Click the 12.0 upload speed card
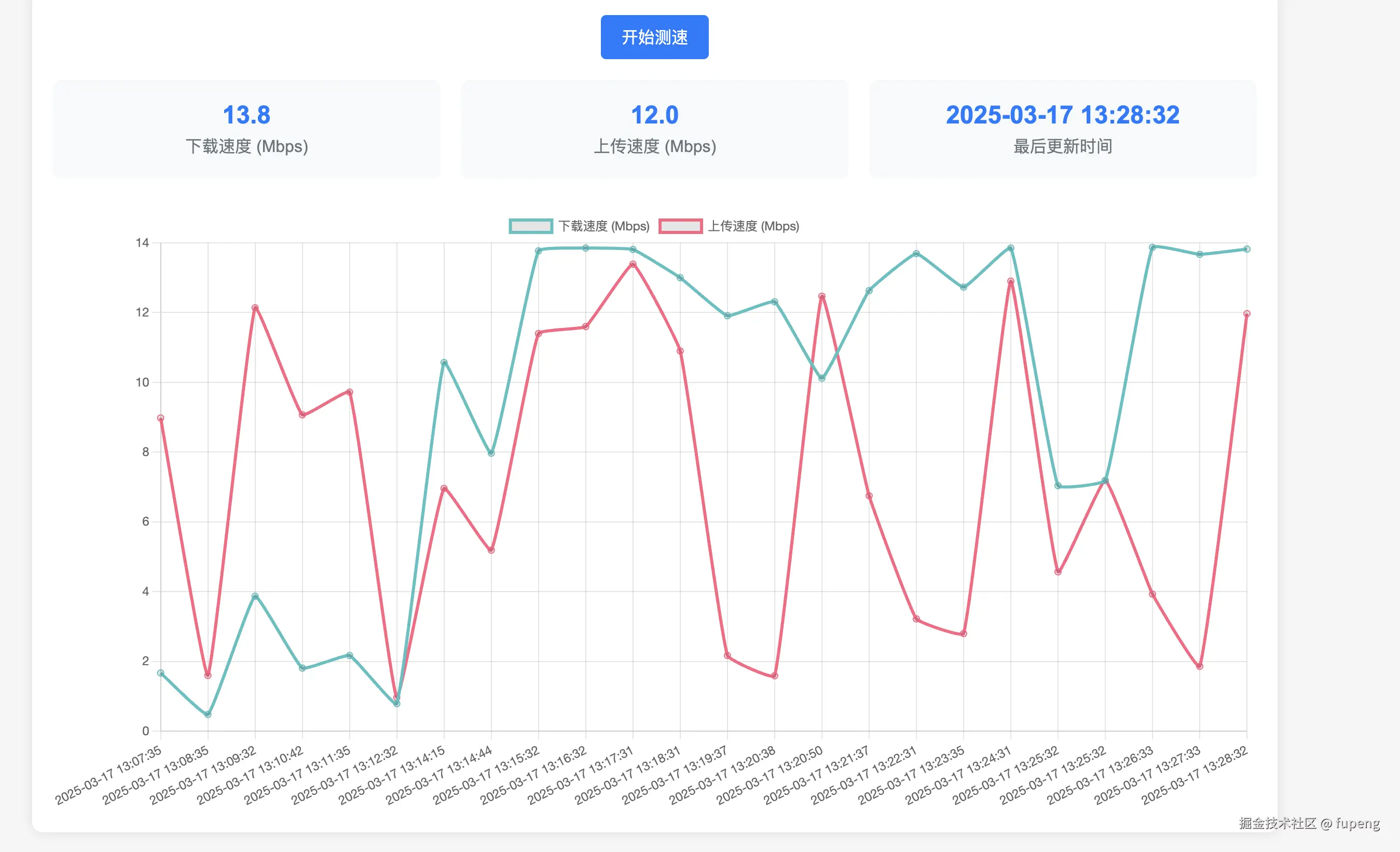 tap(654, 129)
